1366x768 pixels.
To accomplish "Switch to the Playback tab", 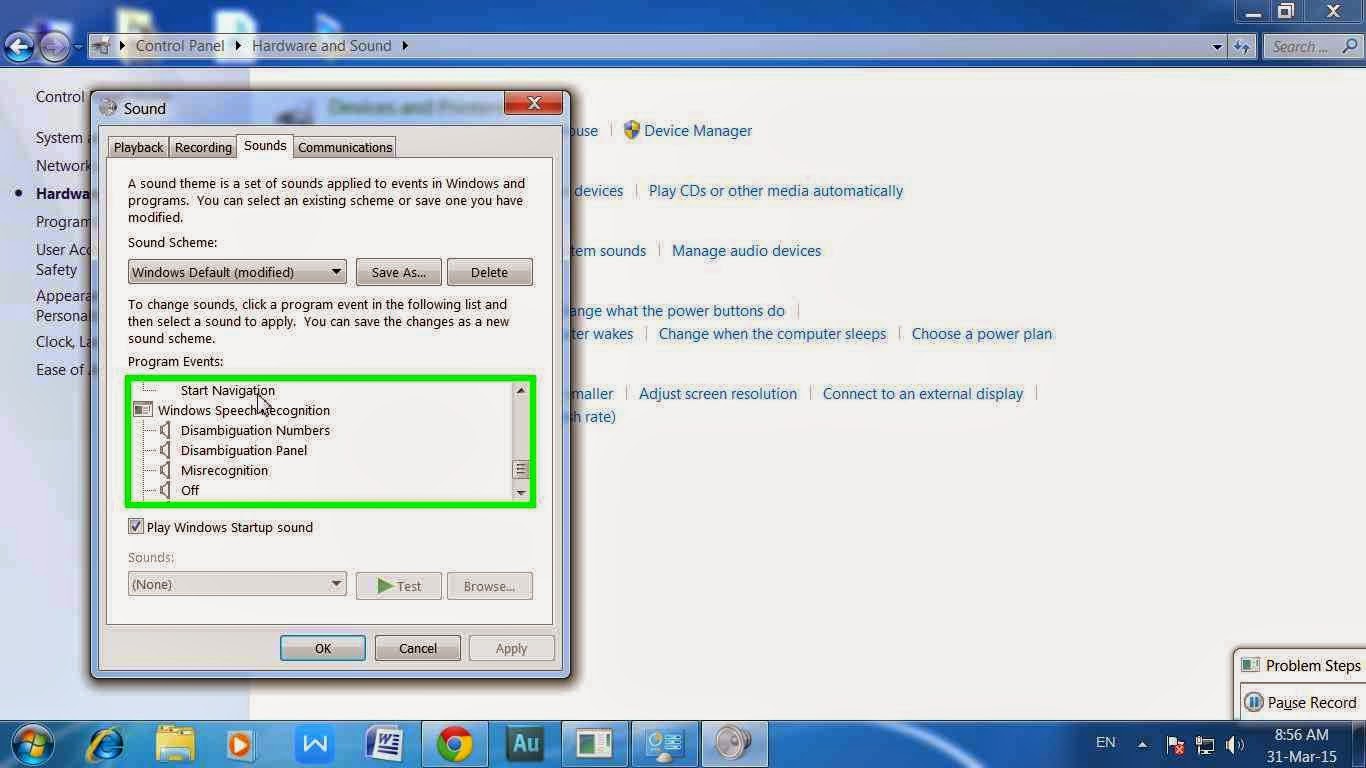I will [138, 147].
